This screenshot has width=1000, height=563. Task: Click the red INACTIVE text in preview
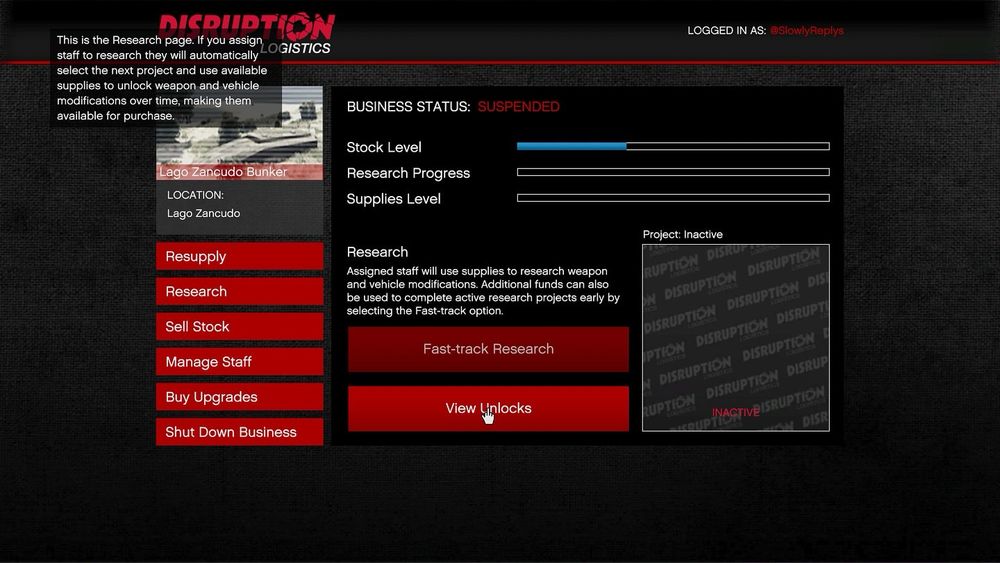click(x=735, y=413)
